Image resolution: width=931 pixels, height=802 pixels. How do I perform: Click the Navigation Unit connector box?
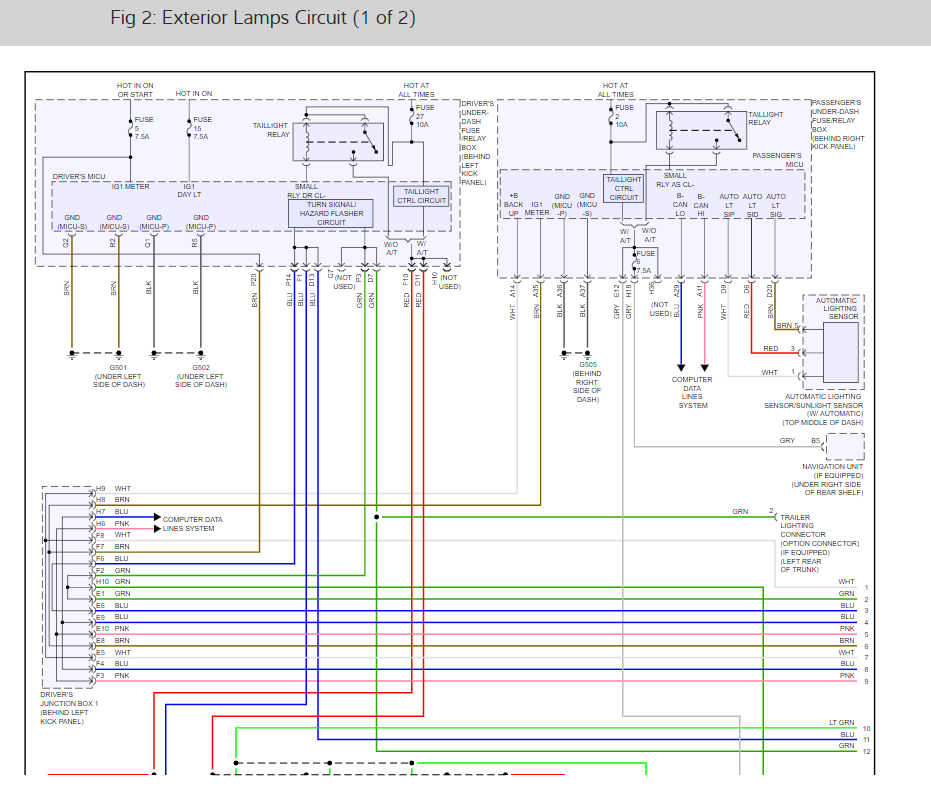[845, 446]
